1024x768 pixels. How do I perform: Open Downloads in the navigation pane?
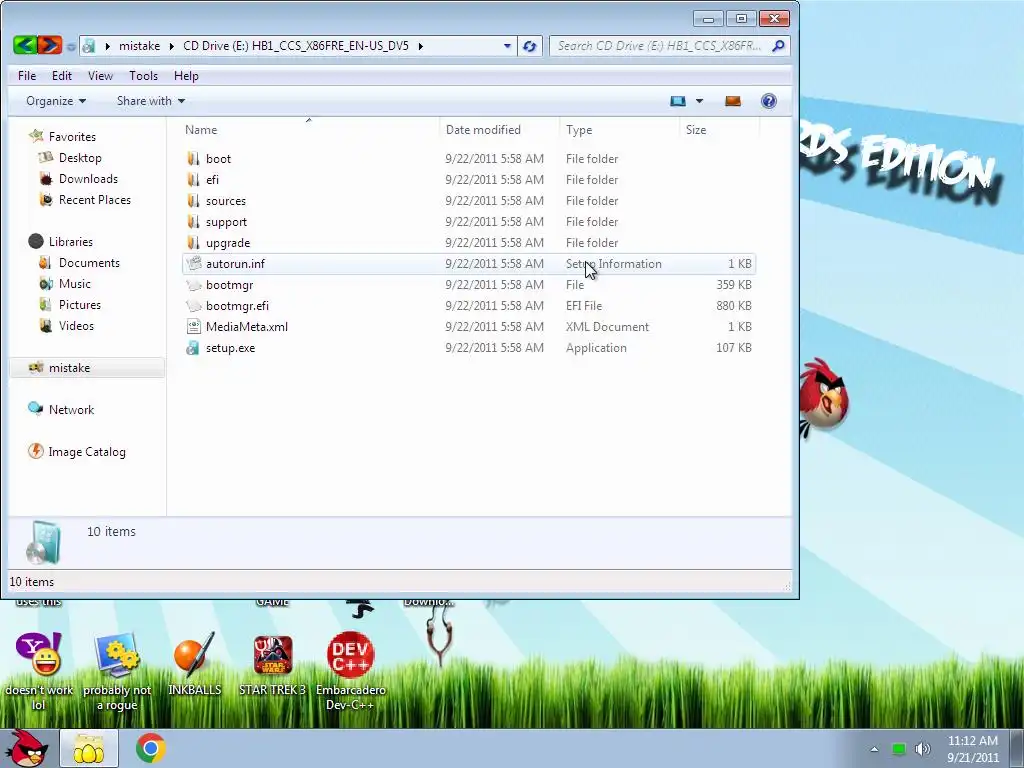(x=88, y=178)
